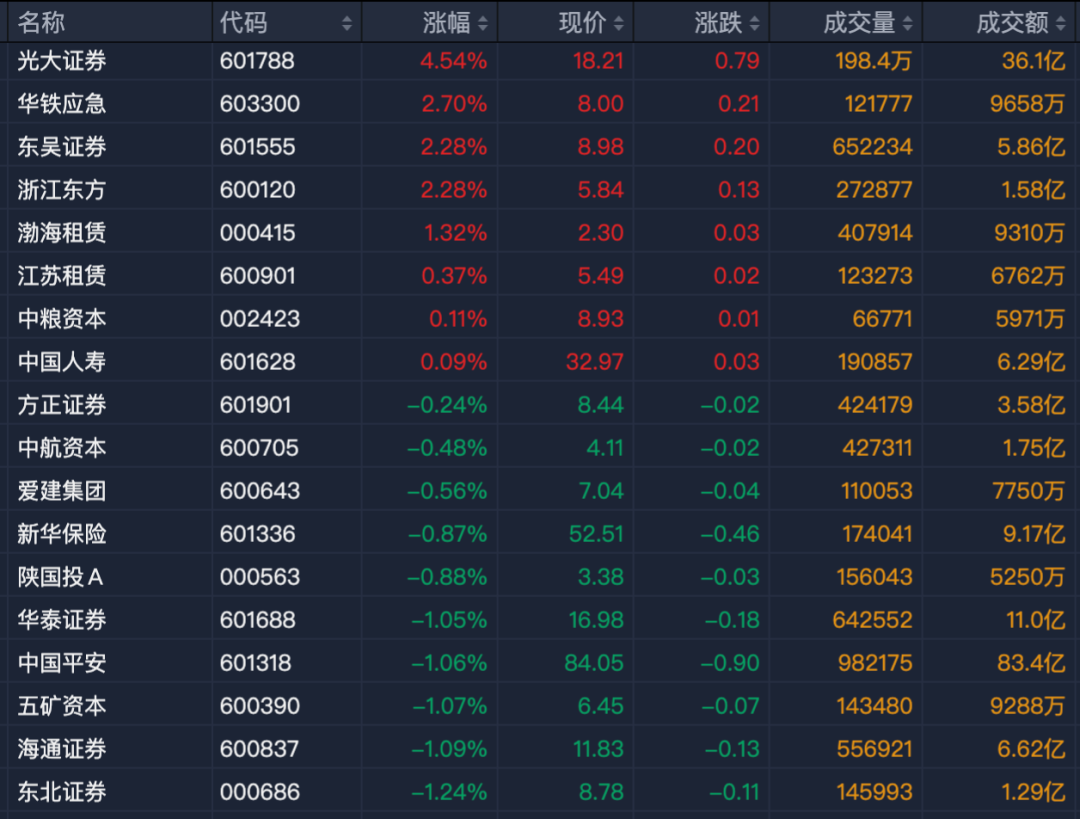Click the 成交额 header label
The image size is (1080, 819).
1012,23
